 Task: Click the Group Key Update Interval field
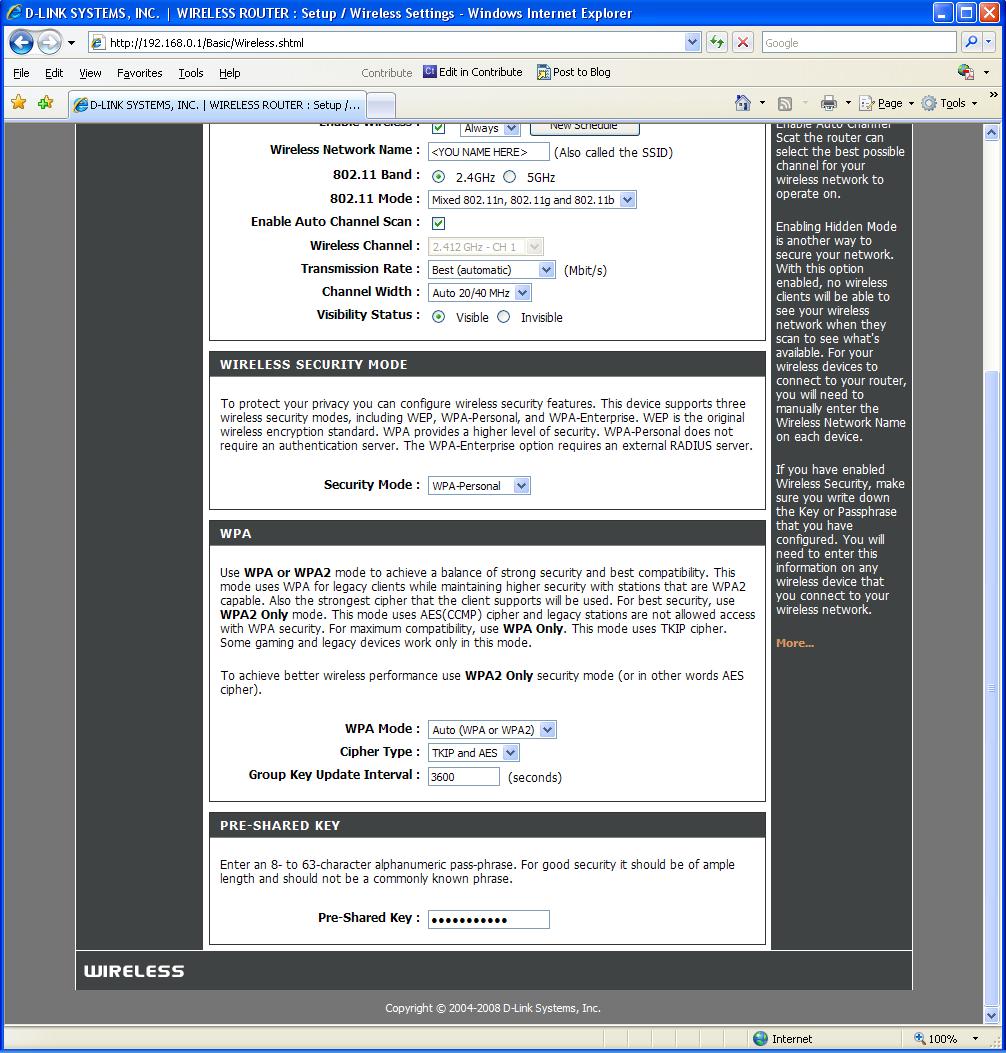pos(463,776)
